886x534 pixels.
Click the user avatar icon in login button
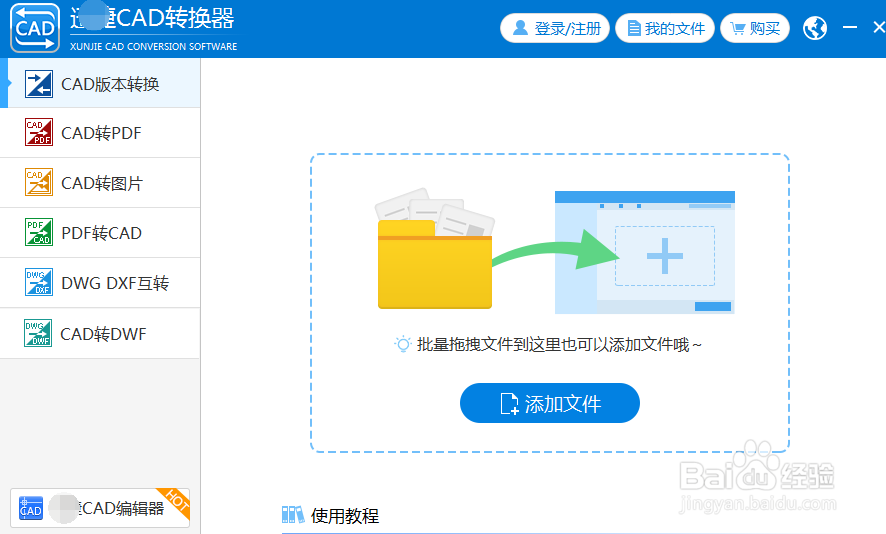520,28
